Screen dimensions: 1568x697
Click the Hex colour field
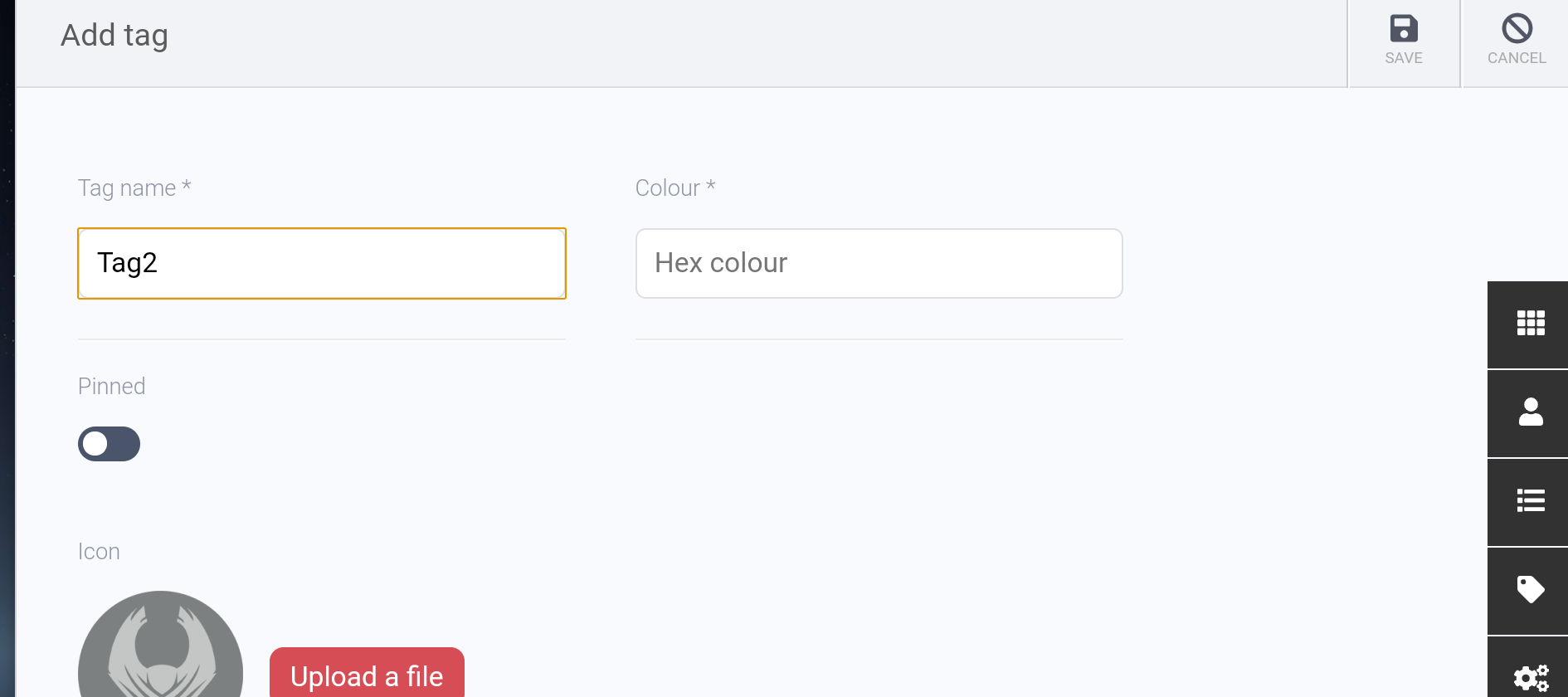879,263
